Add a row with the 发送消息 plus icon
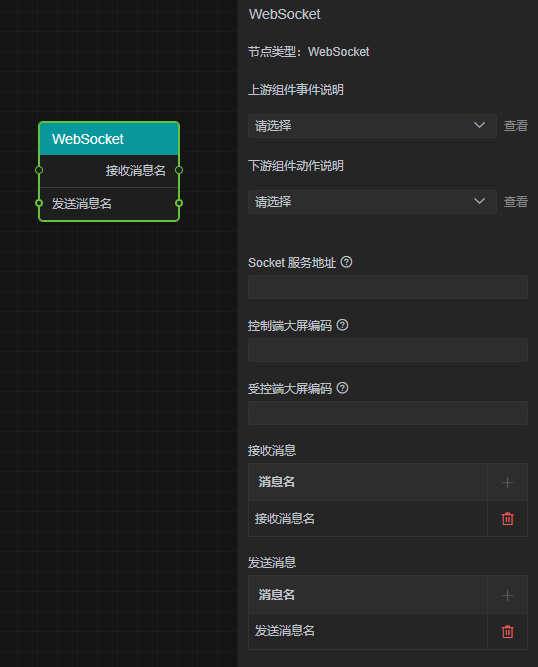This screenshot has height=667, width=538. tap(507, 595)
